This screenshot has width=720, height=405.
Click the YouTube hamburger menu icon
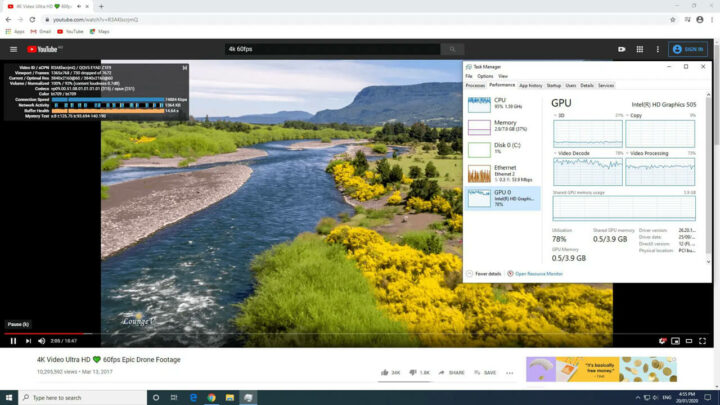(x=13, y=48)
